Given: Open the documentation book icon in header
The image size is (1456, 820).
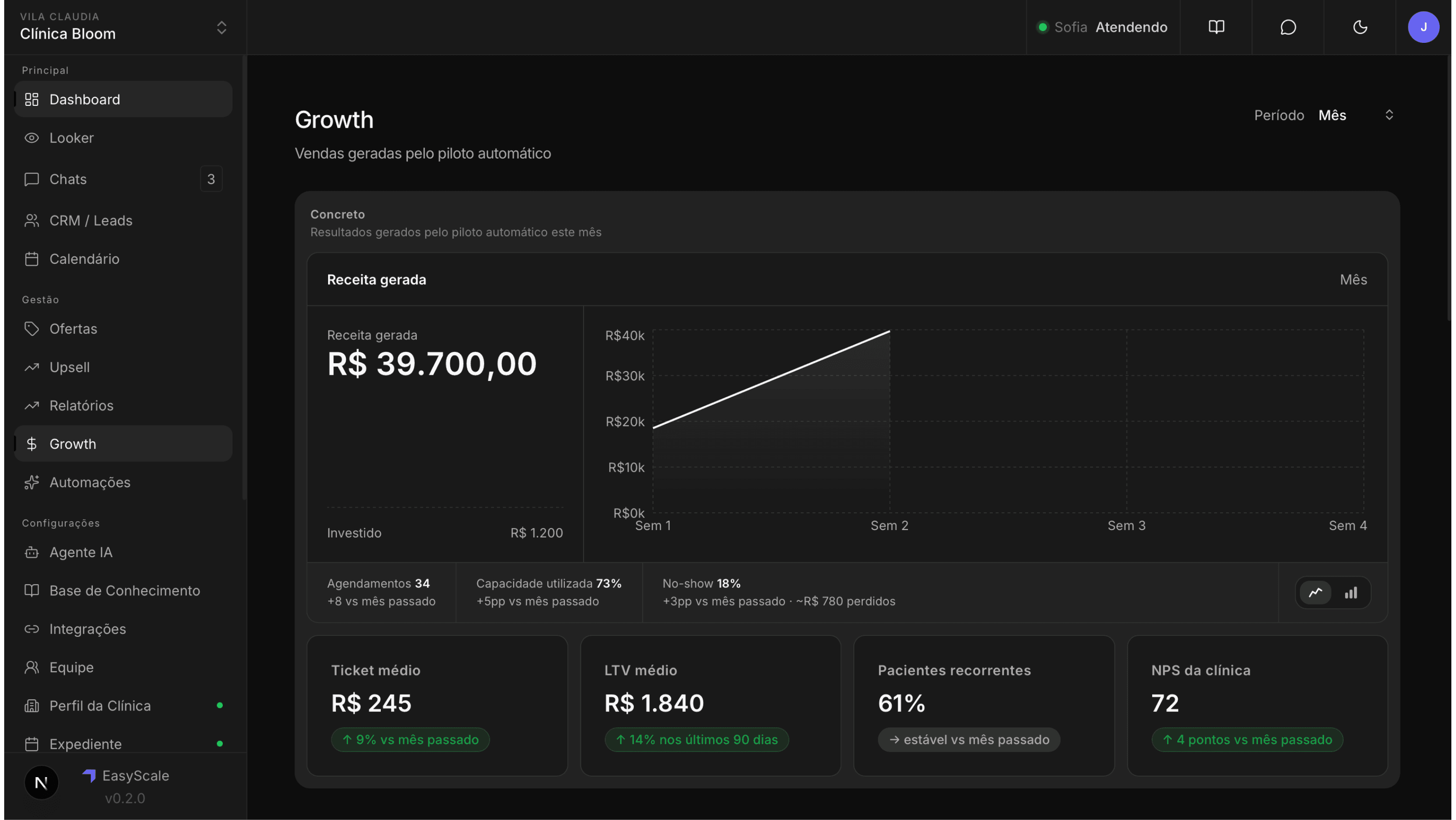Looking at the screenshot, I should pos(1216,27).
